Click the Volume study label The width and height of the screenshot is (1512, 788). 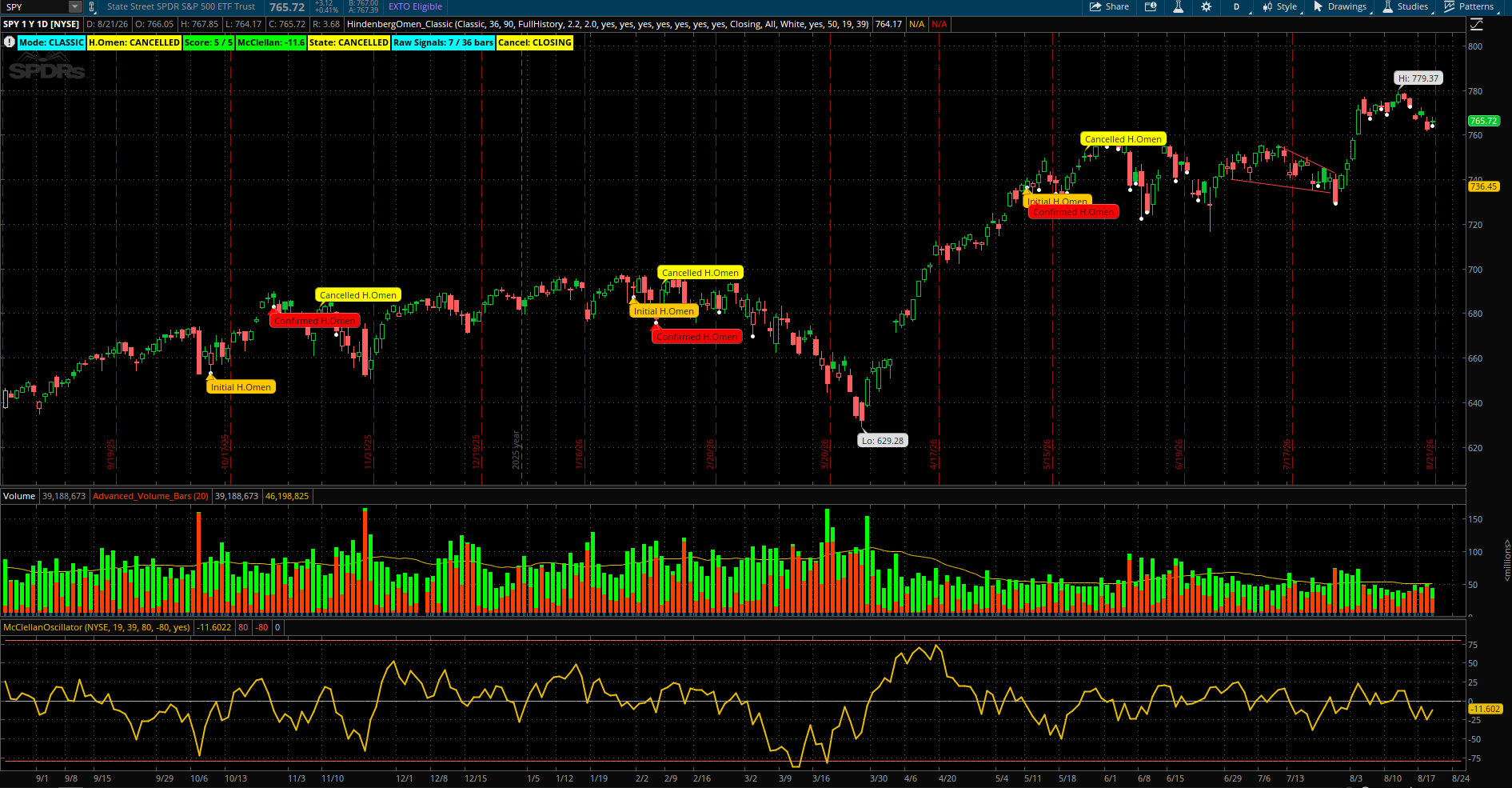coord(19,496)
